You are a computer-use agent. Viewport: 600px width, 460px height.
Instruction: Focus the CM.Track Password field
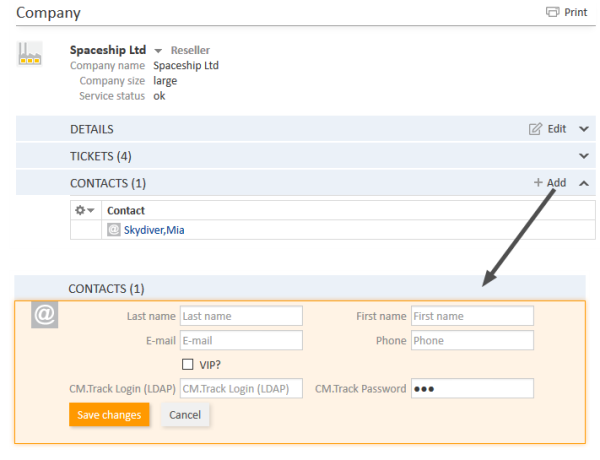[x=472, y=388]
